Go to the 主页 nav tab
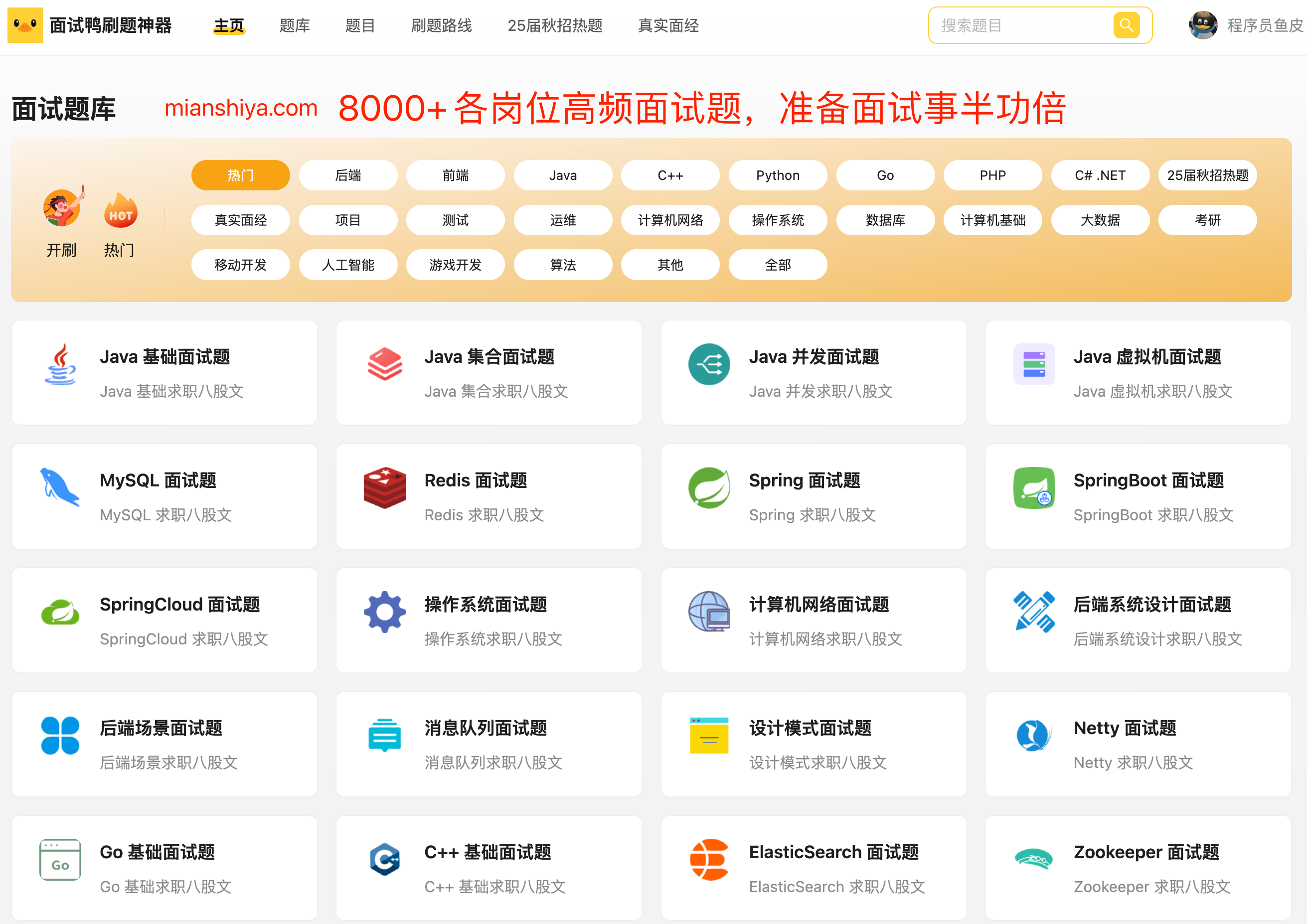1307x924 pixels. (x=229, y=25)
